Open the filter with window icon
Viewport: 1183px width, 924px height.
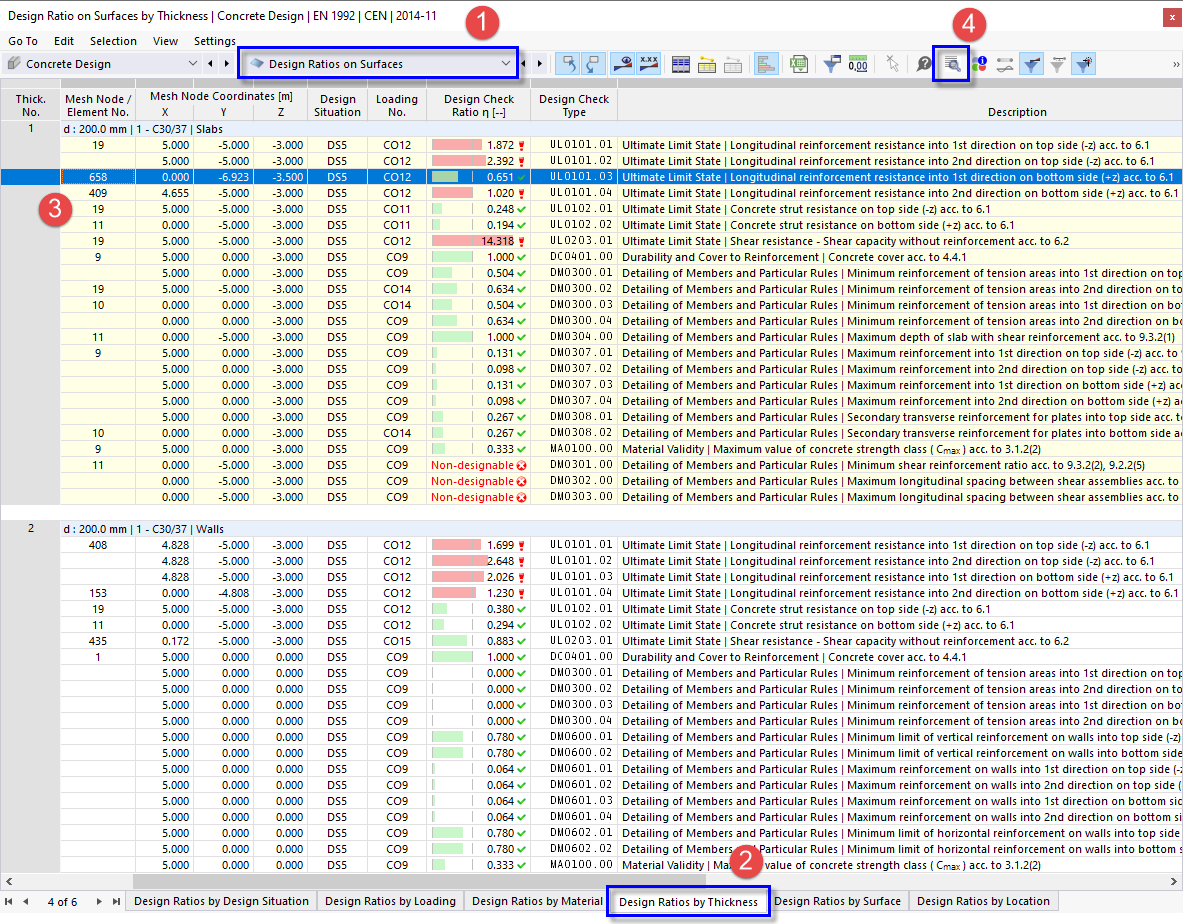click(x=831, y=65)
